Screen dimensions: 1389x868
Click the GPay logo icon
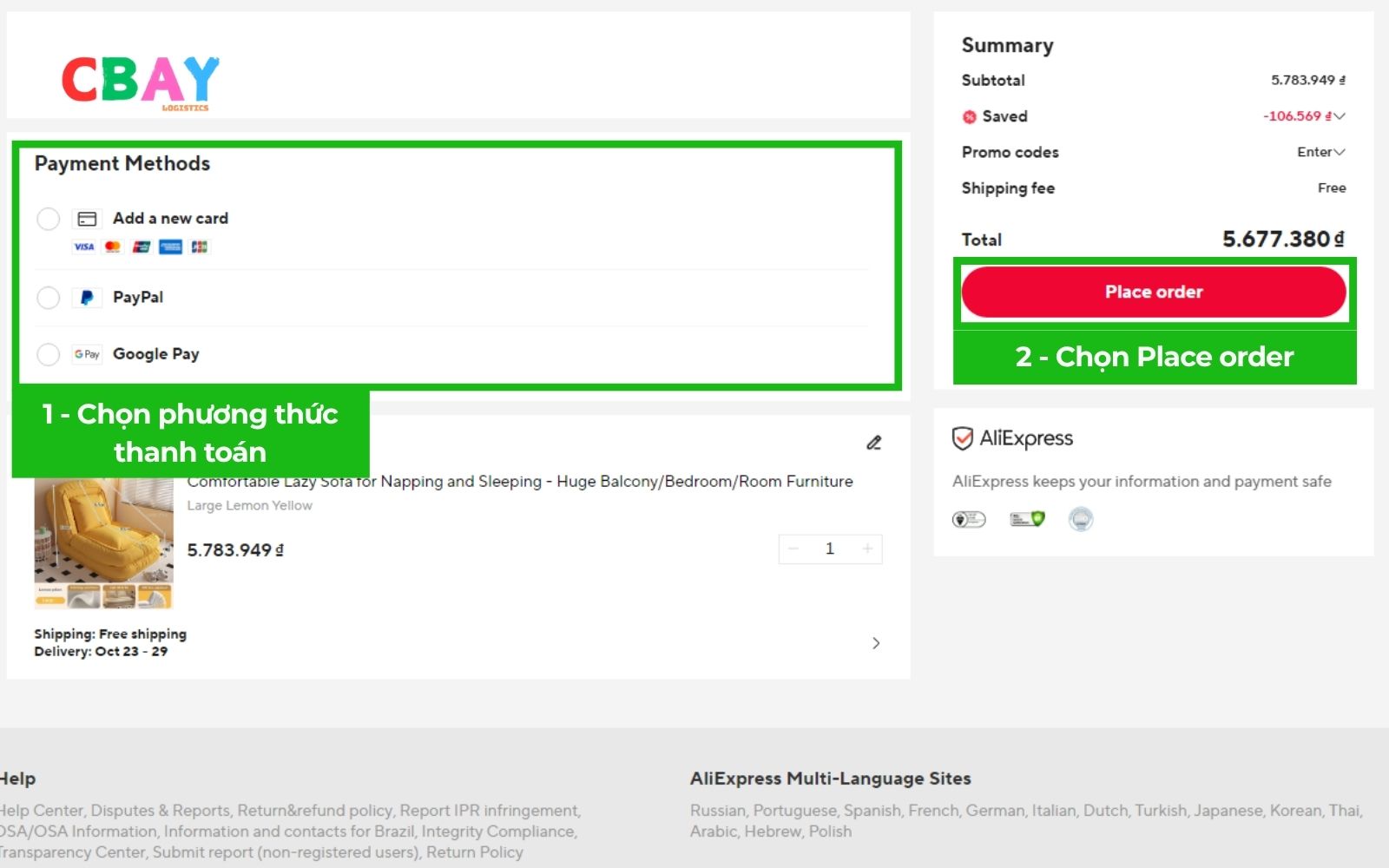pyautogui.click(x=87, y=354)
